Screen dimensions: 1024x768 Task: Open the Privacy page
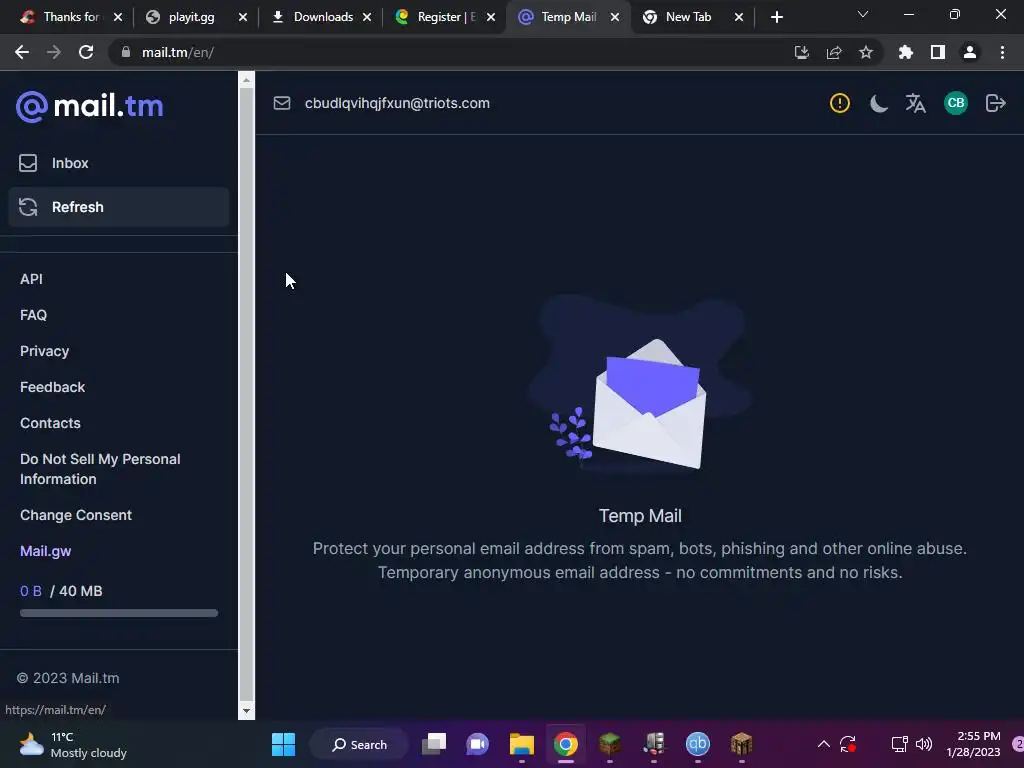[x=44, y=351]
